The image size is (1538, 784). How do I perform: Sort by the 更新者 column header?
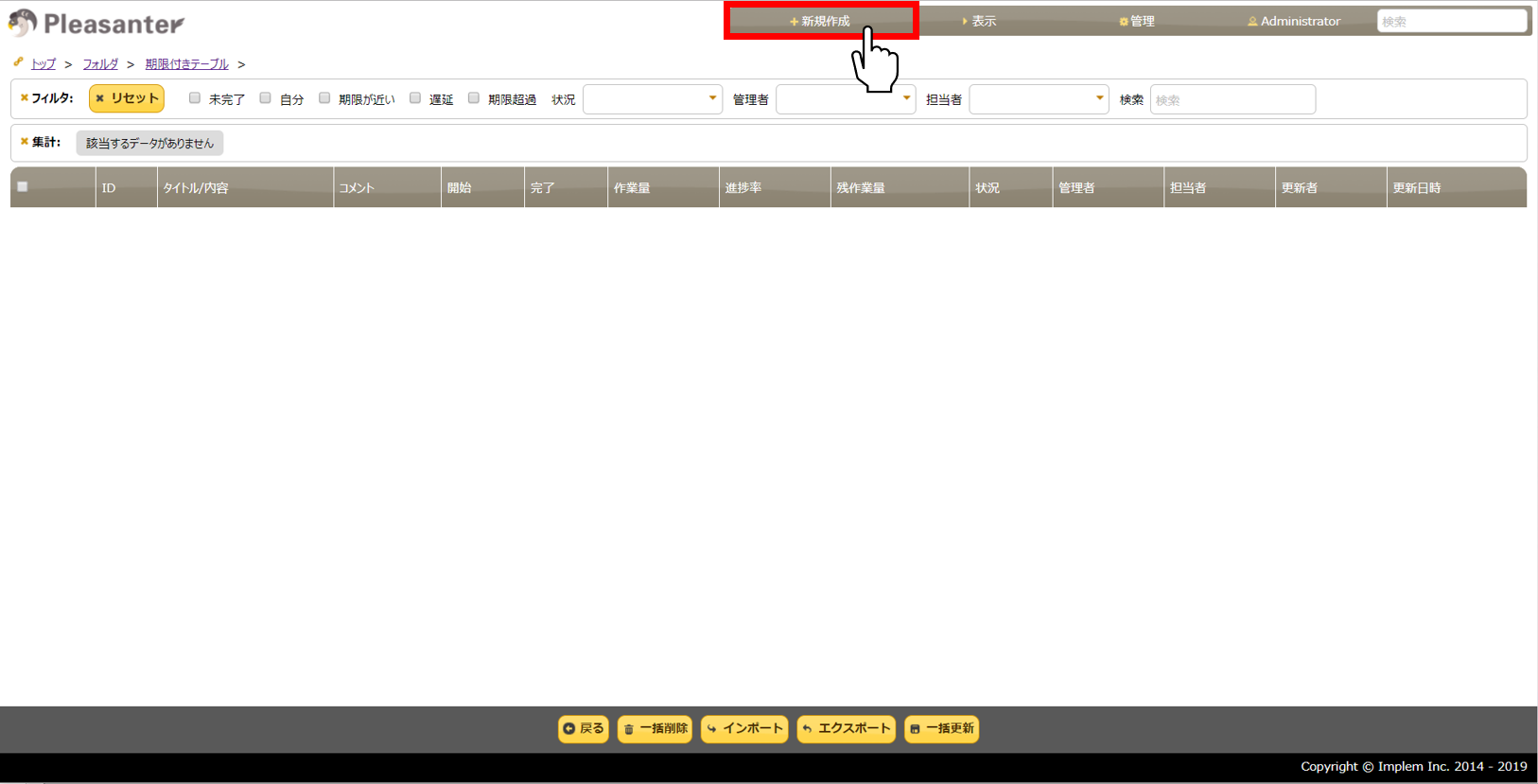click(1332, 187)
